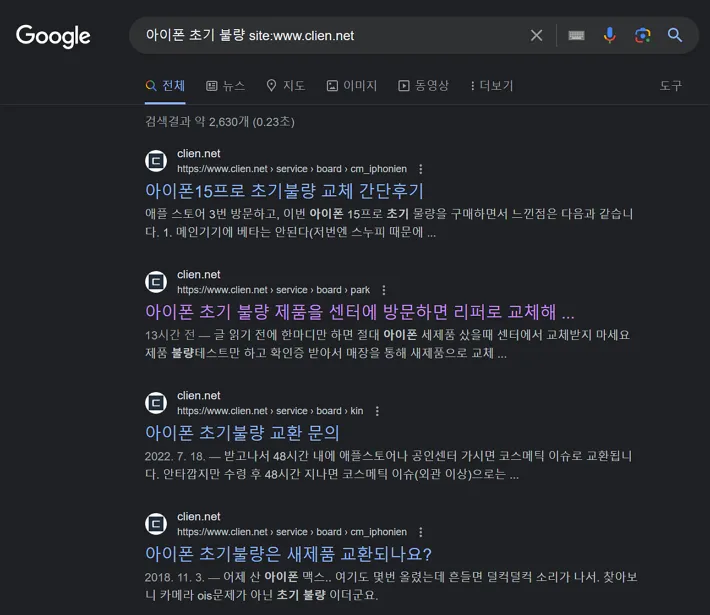Click clien.net site name of last result
Viewport: 710px width, 615px height.
[199, 516]
